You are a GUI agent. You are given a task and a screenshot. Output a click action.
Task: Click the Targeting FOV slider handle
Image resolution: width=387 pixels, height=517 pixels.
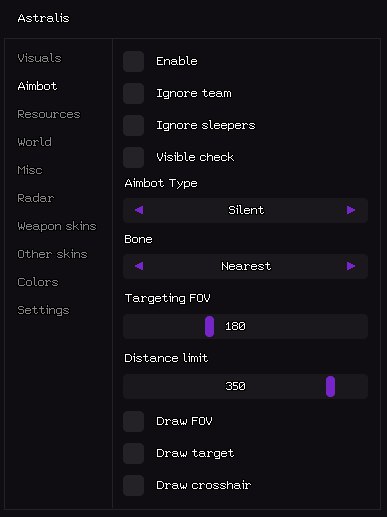coord(209,327)
